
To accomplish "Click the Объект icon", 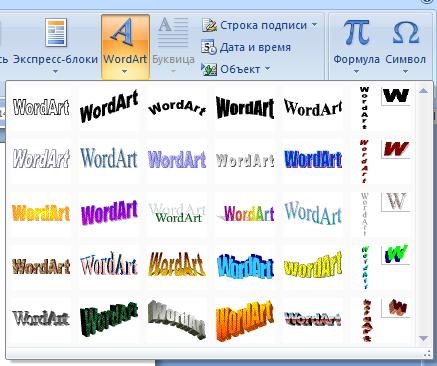I will tap(209, 69).
